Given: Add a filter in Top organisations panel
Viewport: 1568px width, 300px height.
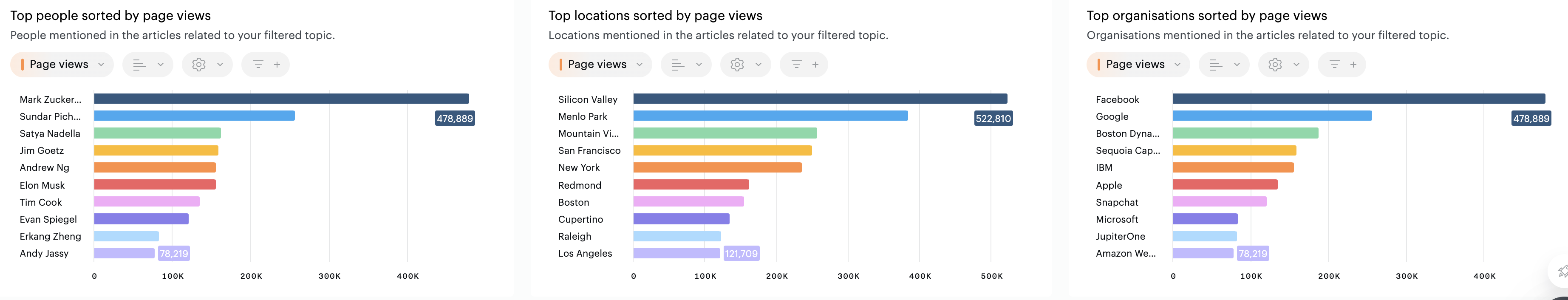Looking at the screenshot, I should pyautogui.click(x=1342, y=65).
